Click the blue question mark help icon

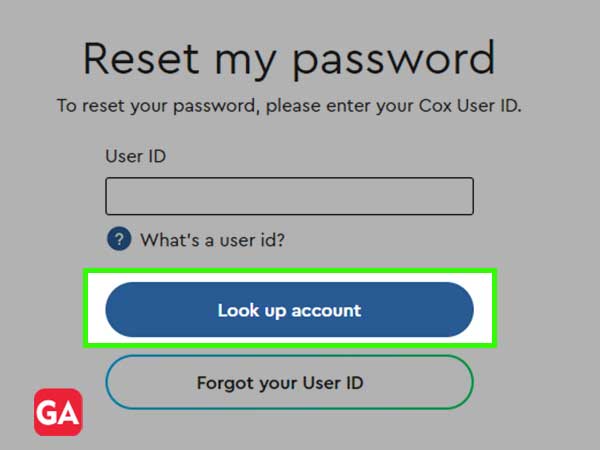click(x=119, y=239)
